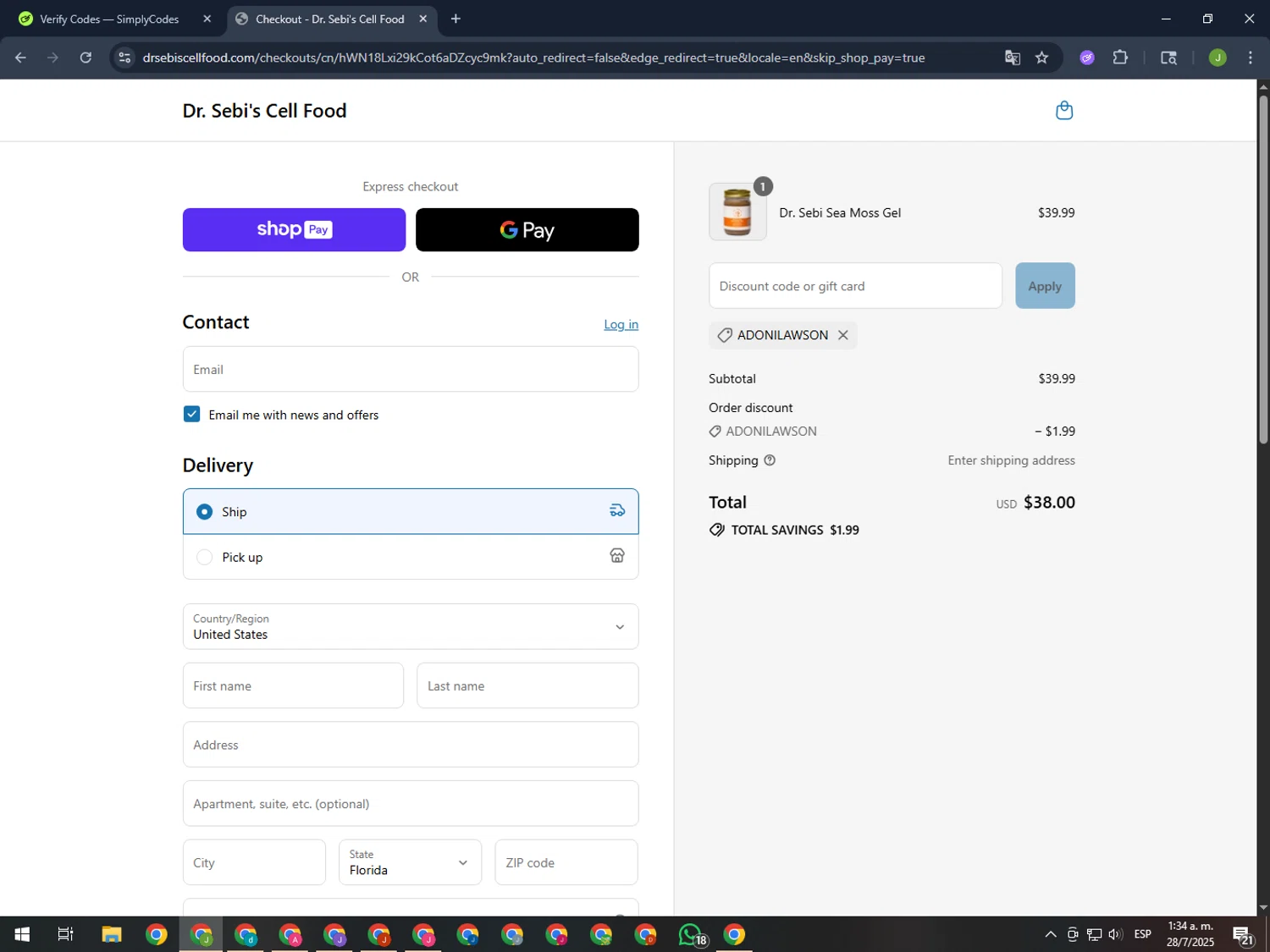This screenshot has height=952, width=1270.
Task: Click the total amount $38.00
Action: tap(1049, 502)
